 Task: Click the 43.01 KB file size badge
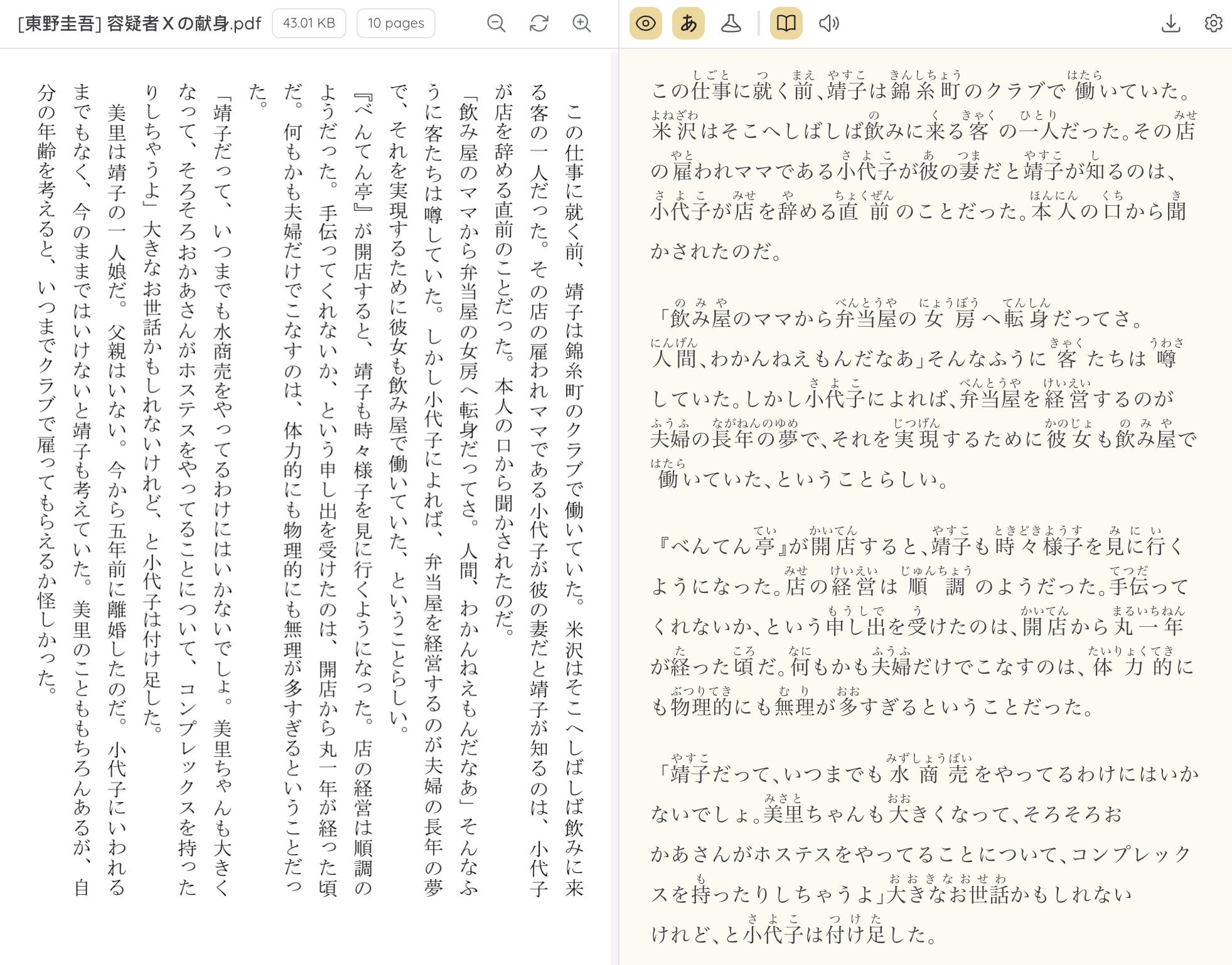(x=309, y=24)
